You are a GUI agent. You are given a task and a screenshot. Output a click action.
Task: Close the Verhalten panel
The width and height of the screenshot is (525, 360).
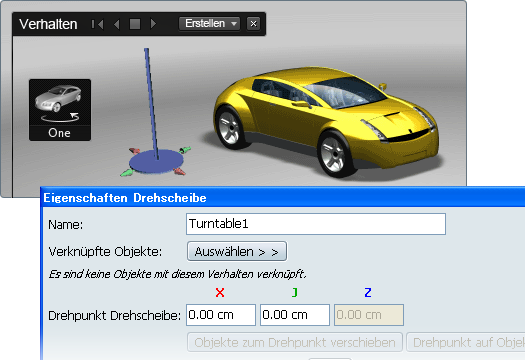point(253,24)
